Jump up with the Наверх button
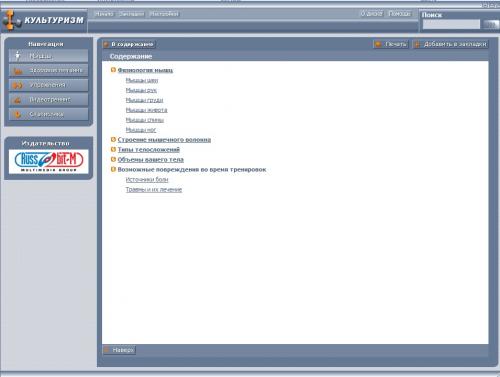Screen dimensions: 500x377 pyautogui.click(x=119, y=350)
